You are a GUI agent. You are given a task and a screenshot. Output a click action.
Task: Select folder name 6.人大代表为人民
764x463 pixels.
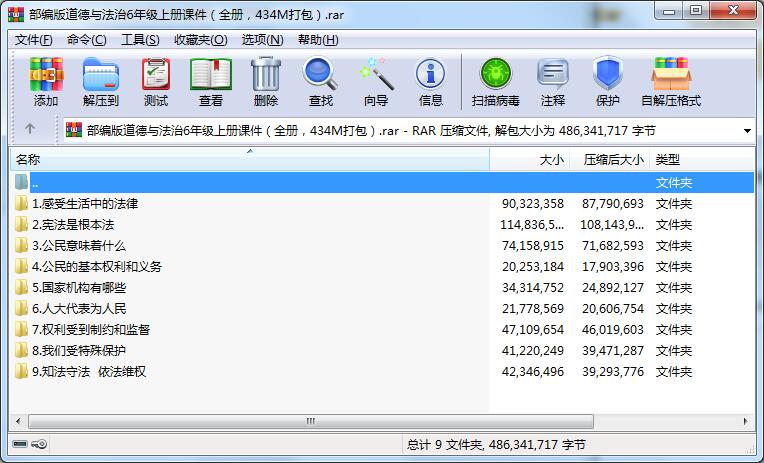pyautogui.click(x=79, y=309)
